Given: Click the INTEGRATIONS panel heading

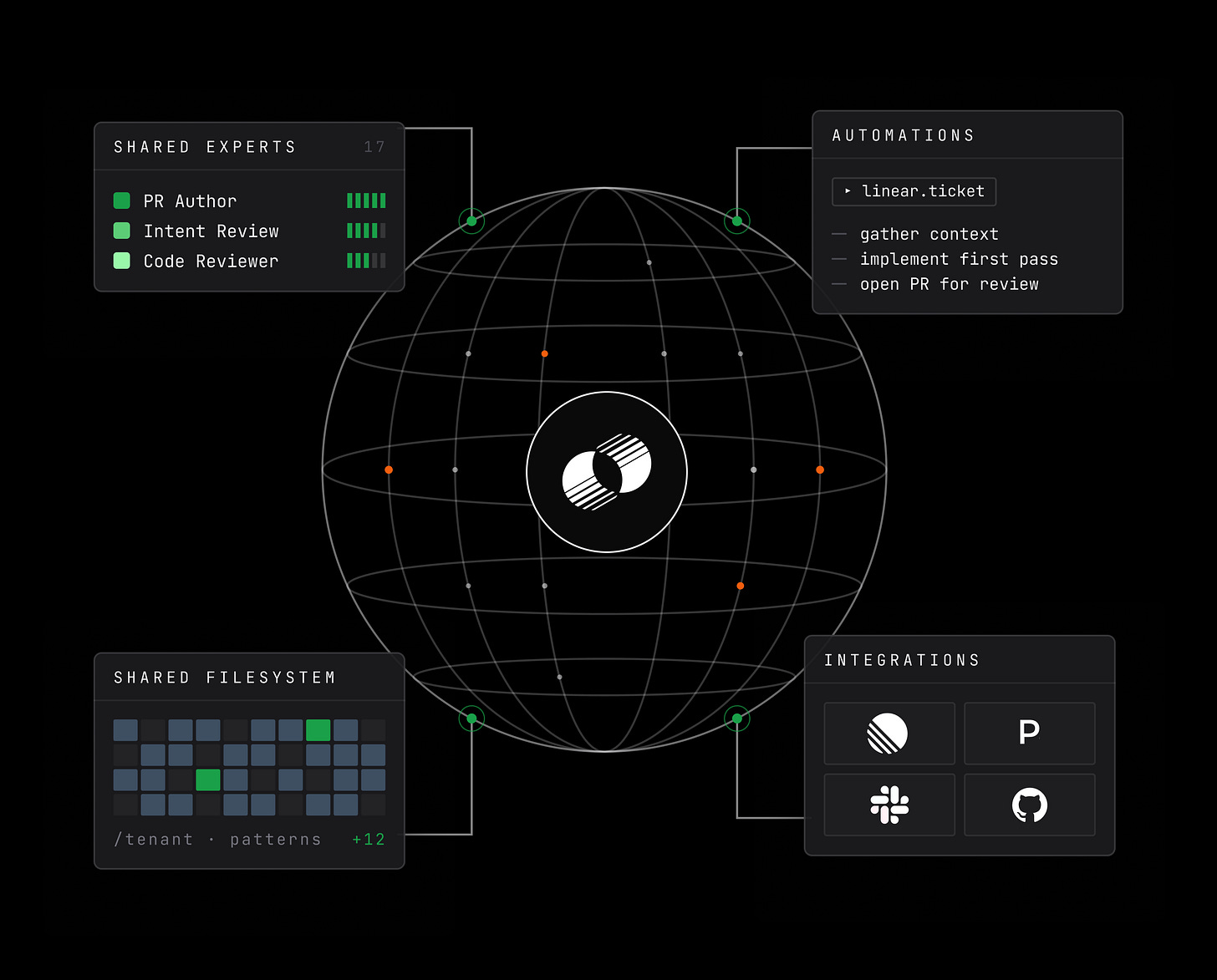Looking at the screenshot, I should (902, 660).
